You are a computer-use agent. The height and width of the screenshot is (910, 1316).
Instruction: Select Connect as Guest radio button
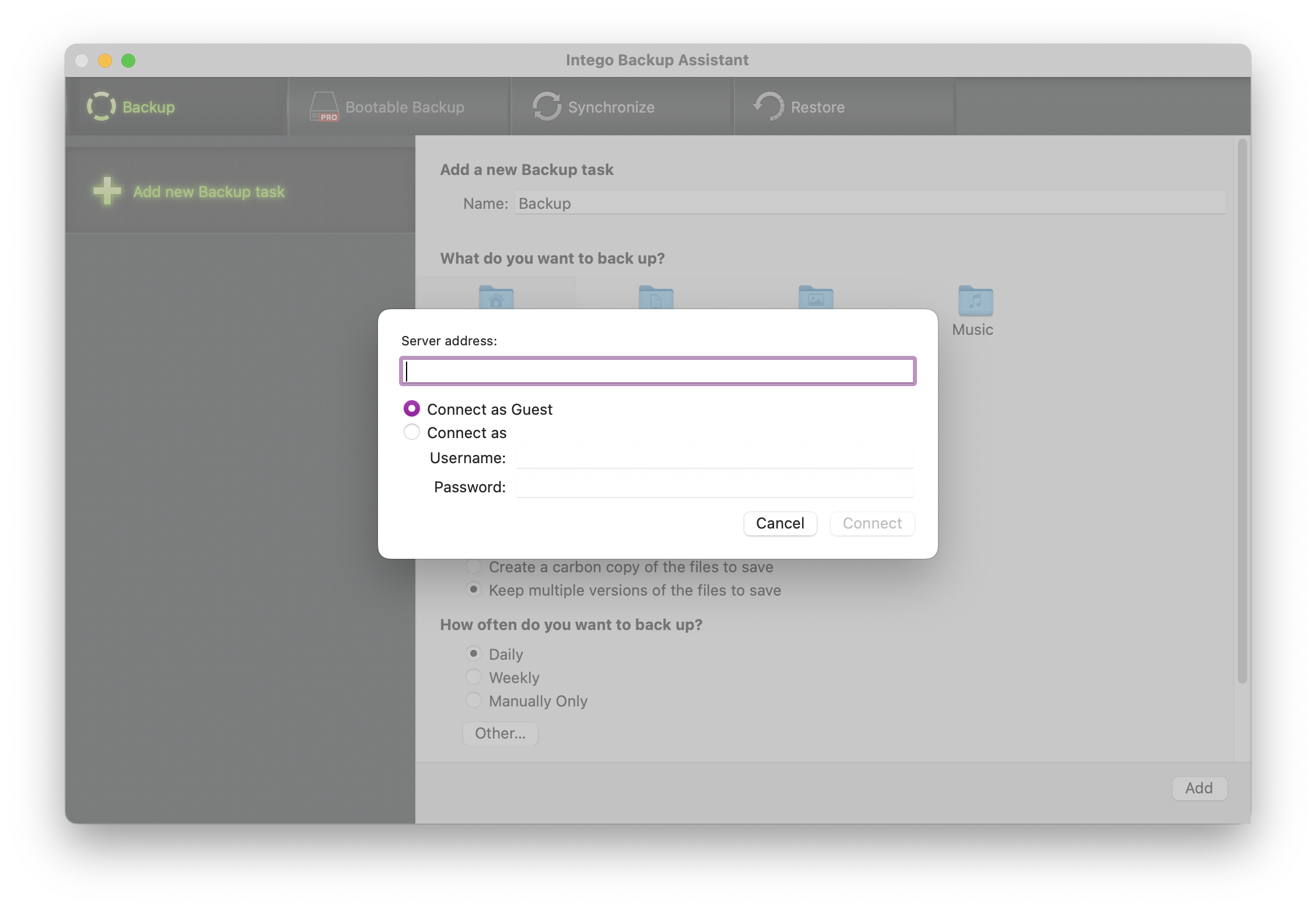tap(412, 409)
